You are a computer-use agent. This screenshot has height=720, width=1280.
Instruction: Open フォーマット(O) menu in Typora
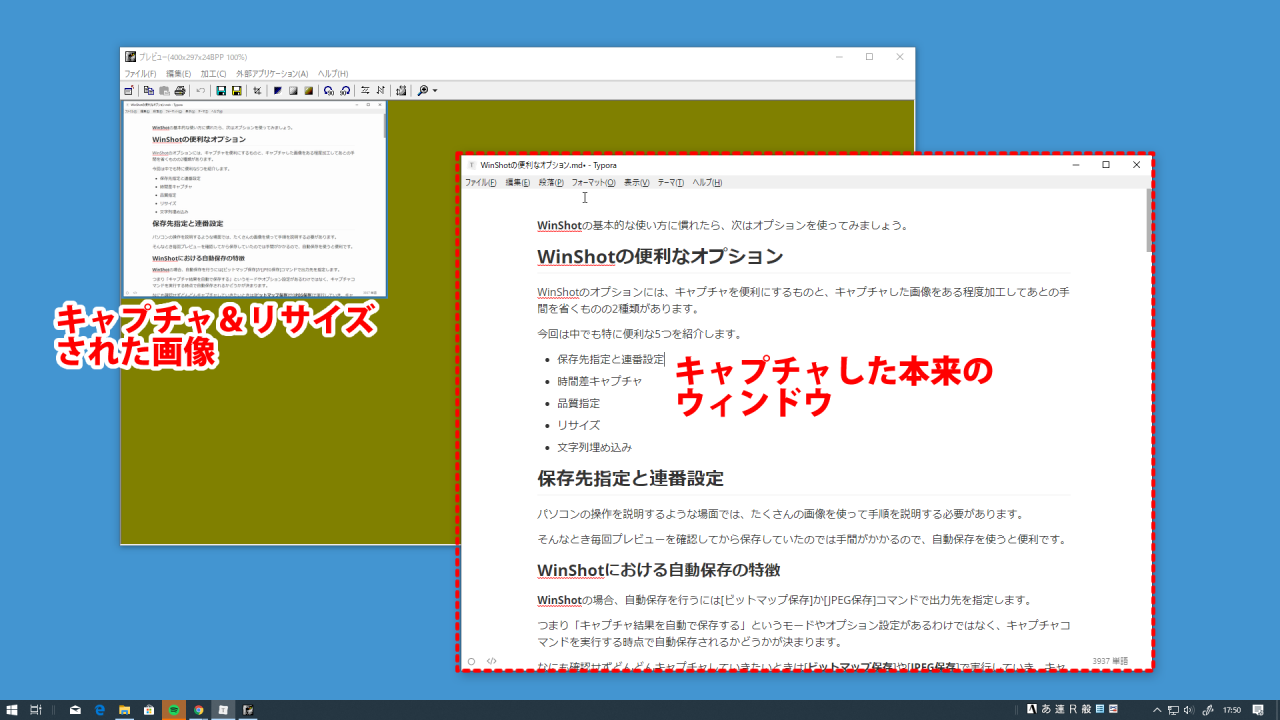pyautogui.click(x=593, y=183)
